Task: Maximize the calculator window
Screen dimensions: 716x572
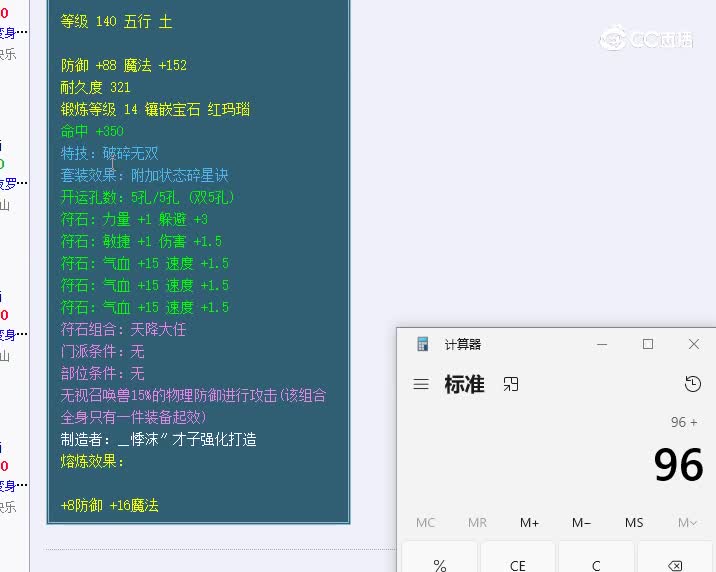Action: click(x=648, y=344)
